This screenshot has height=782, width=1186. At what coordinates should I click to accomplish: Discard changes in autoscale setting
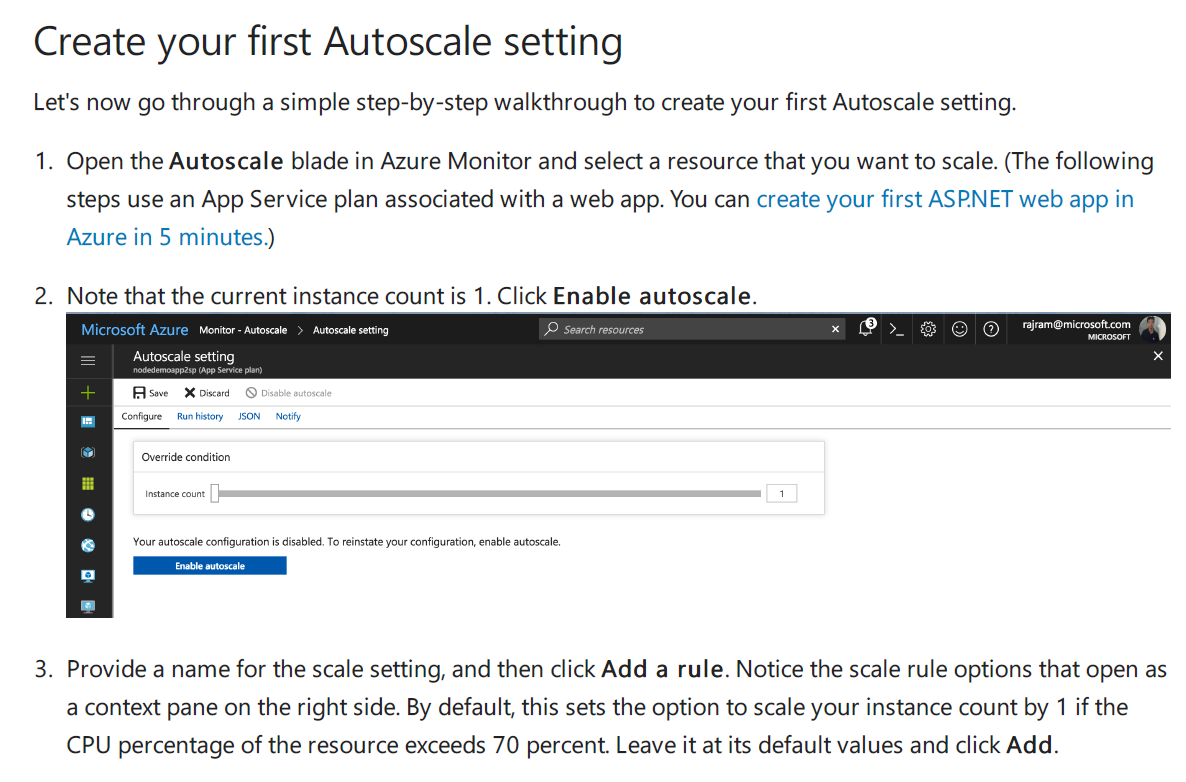[206, 393]
